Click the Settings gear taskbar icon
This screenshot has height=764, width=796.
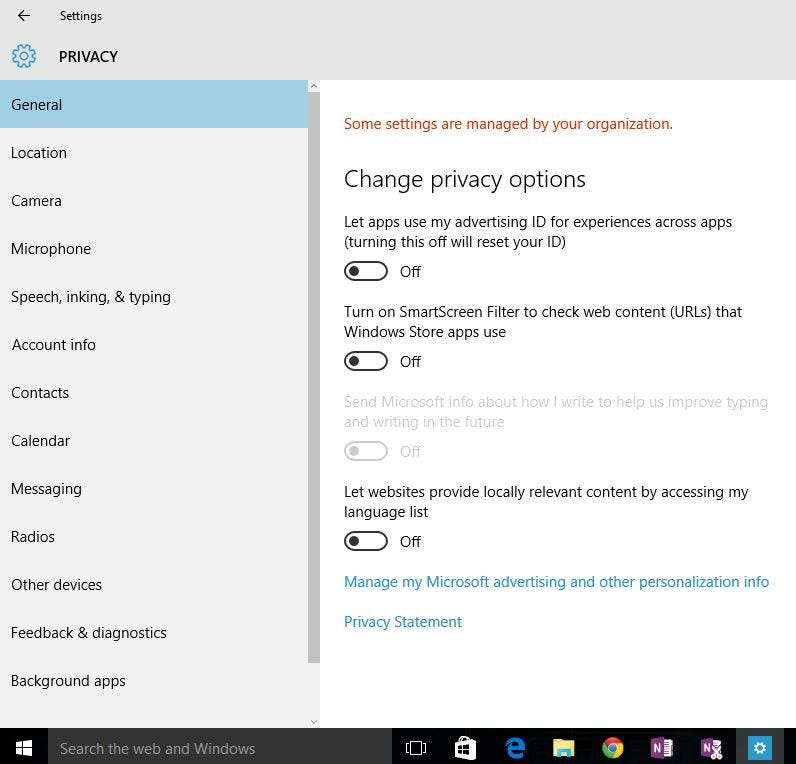760,748
